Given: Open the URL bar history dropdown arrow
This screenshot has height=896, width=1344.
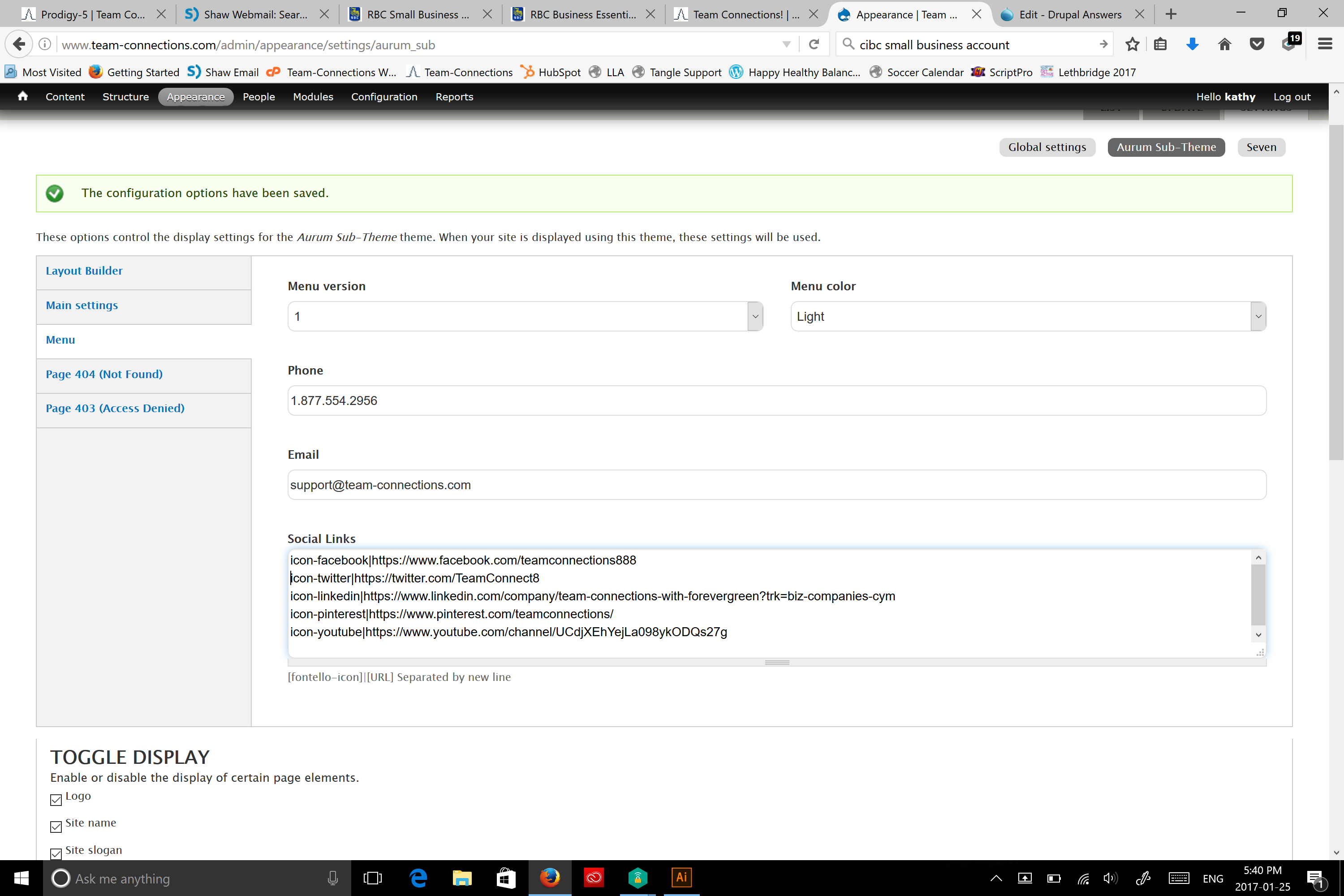Looking at the screenshot, I should click(786, 44).
